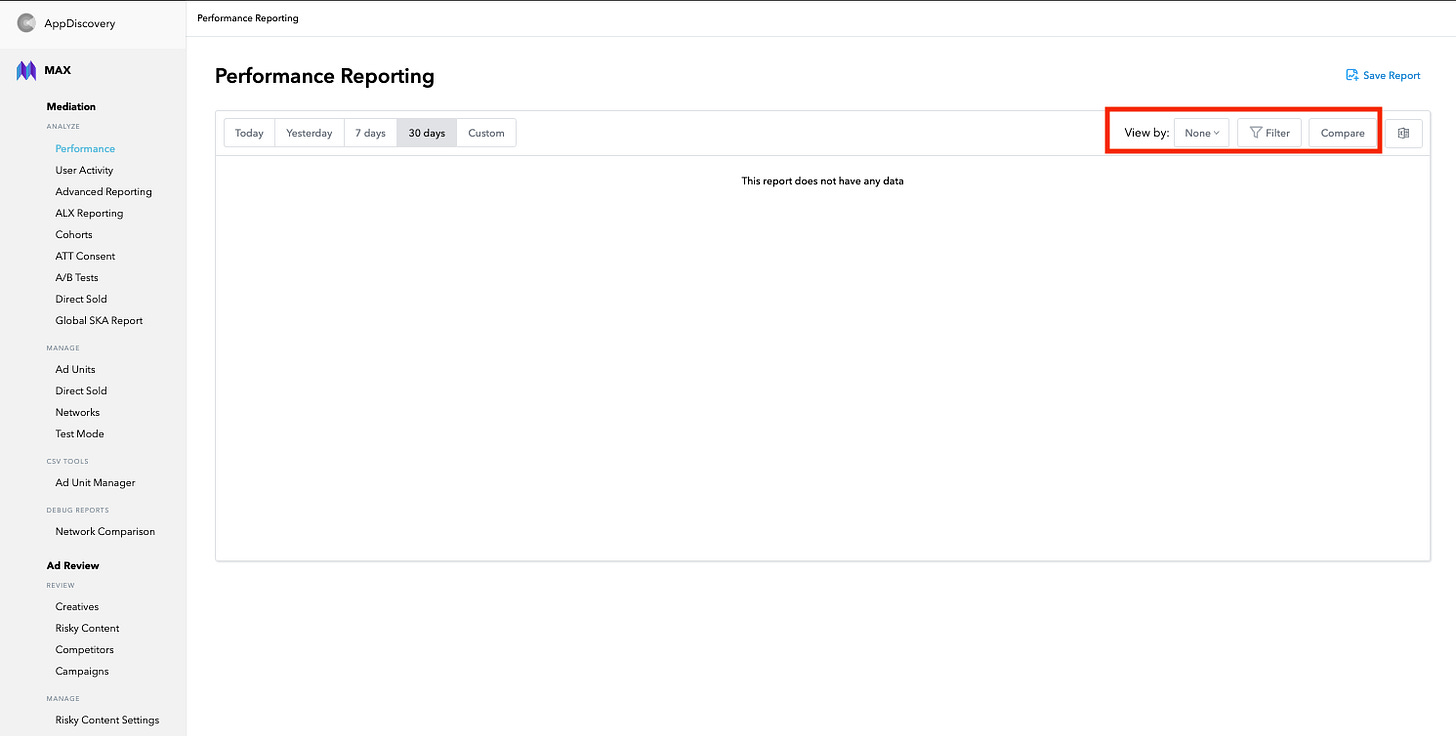Open the Global SKA Report
Image resolution: width=1456 pixels, height=736 pixels.
click(99, 320)
